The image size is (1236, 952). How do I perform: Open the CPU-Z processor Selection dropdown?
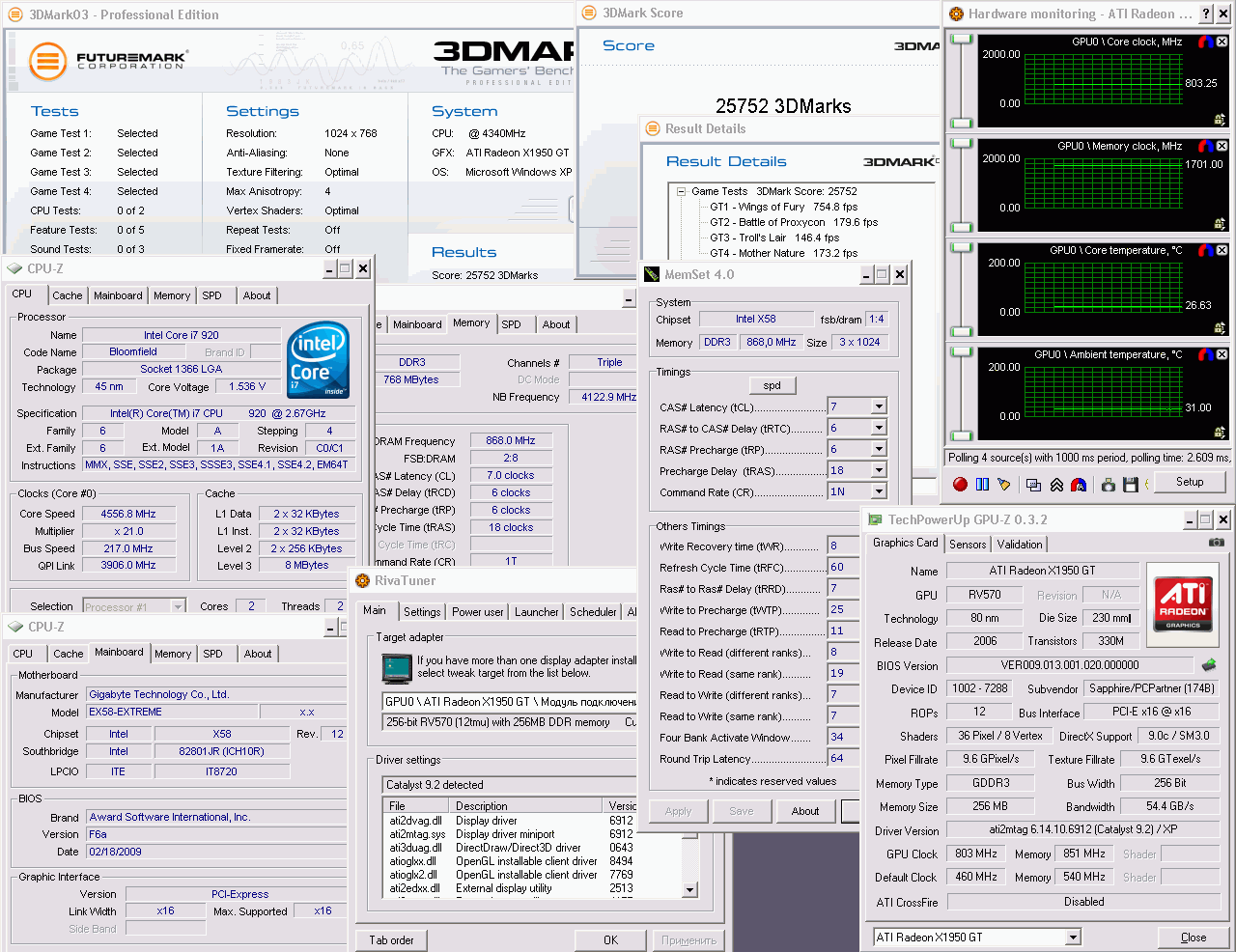(x=178, y=606)
